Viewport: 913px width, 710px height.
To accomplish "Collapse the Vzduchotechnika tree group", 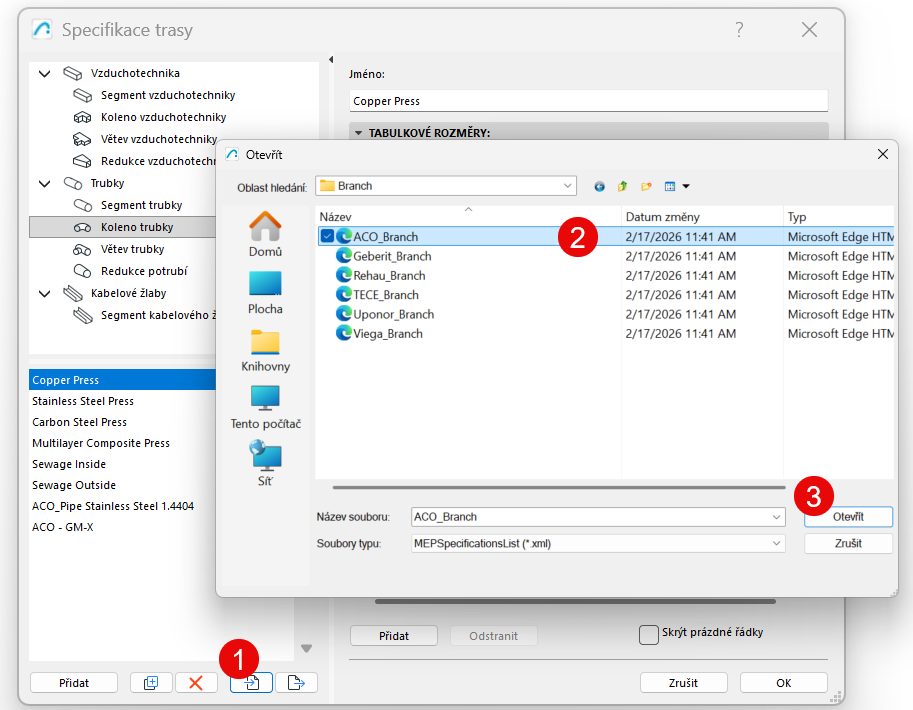I will pyautogui.click(x=44, y=73).
